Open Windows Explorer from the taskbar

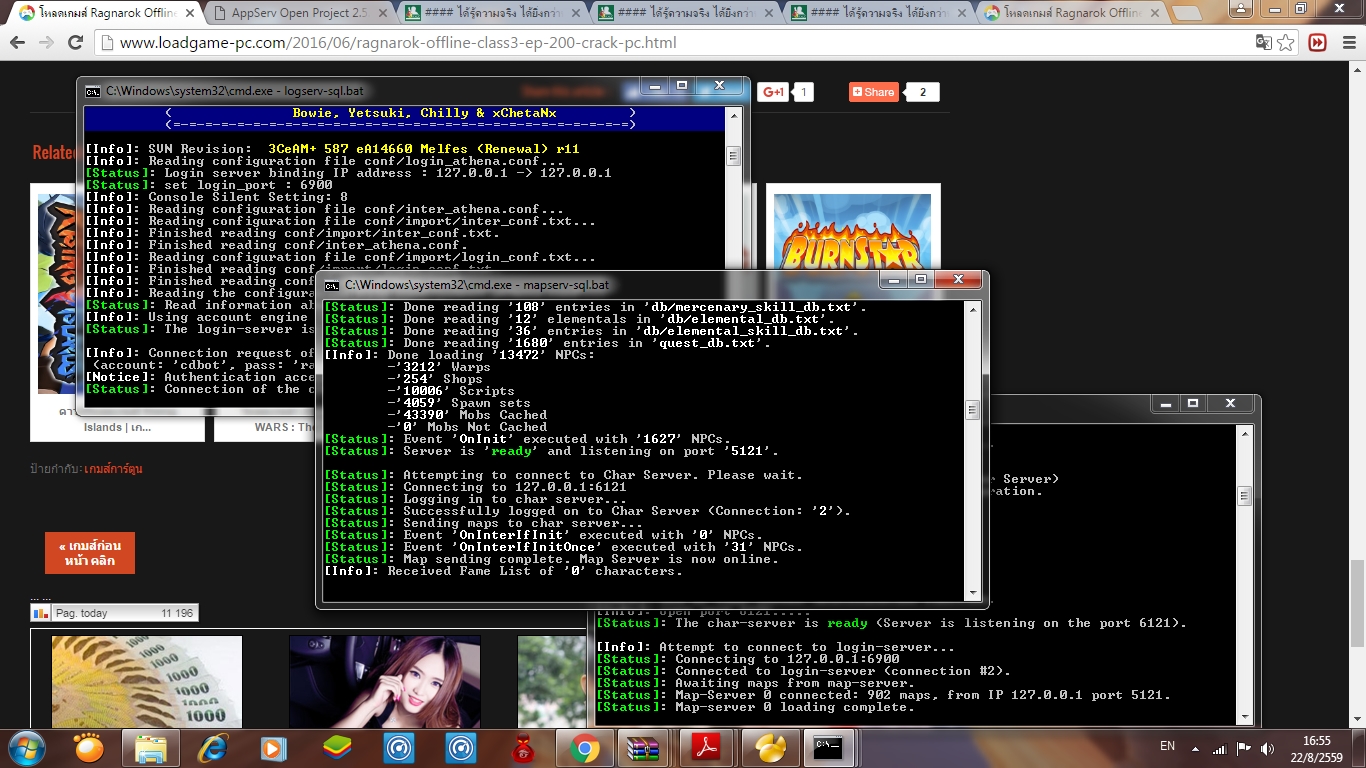pyautogui.click(x=151, y=748)
